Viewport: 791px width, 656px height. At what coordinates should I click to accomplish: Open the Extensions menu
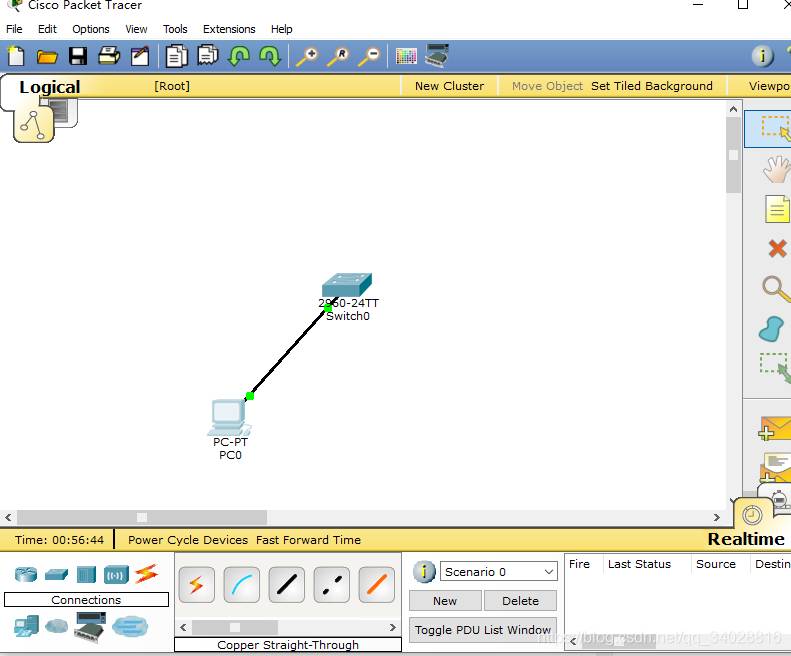tap(229, 29)
